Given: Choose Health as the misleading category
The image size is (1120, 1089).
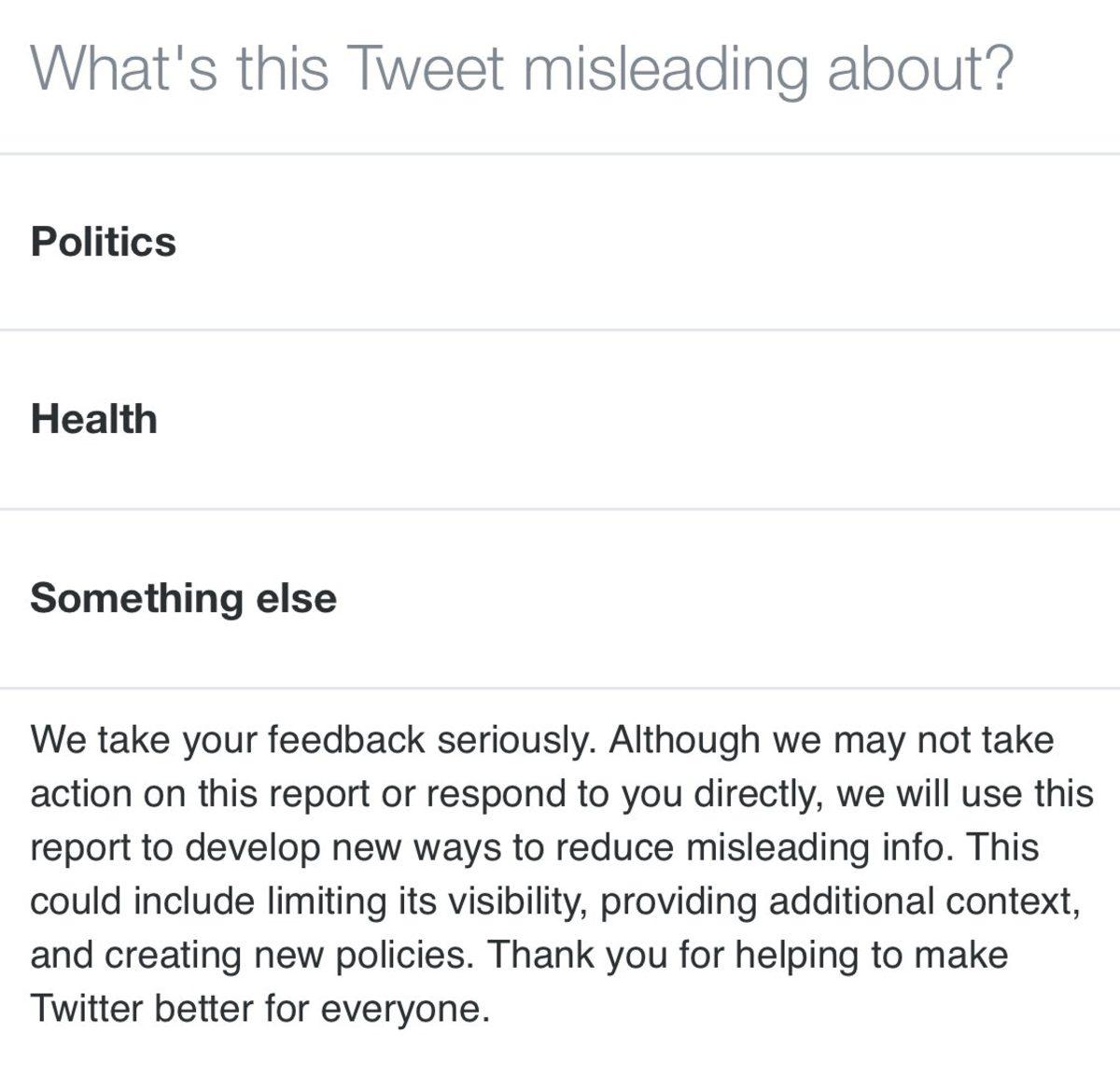Looking at the screenshot, I should pos(93,419).
